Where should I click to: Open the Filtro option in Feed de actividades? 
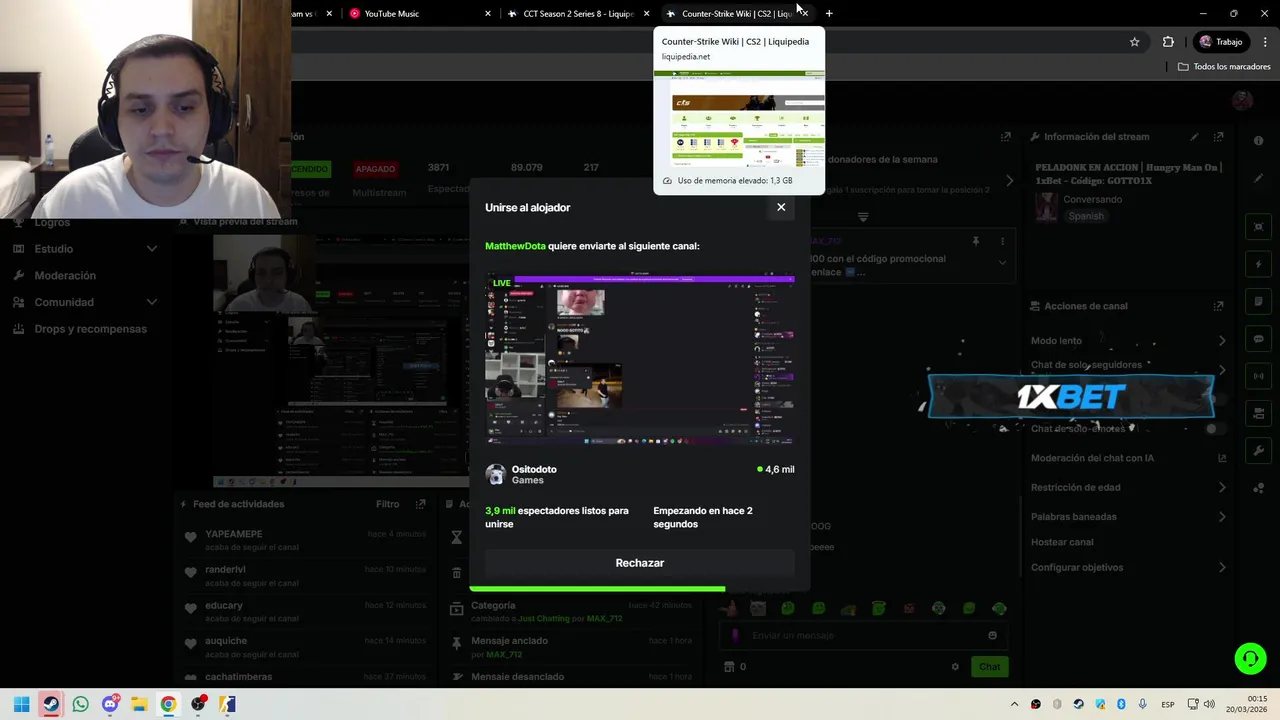click(387, 505)
